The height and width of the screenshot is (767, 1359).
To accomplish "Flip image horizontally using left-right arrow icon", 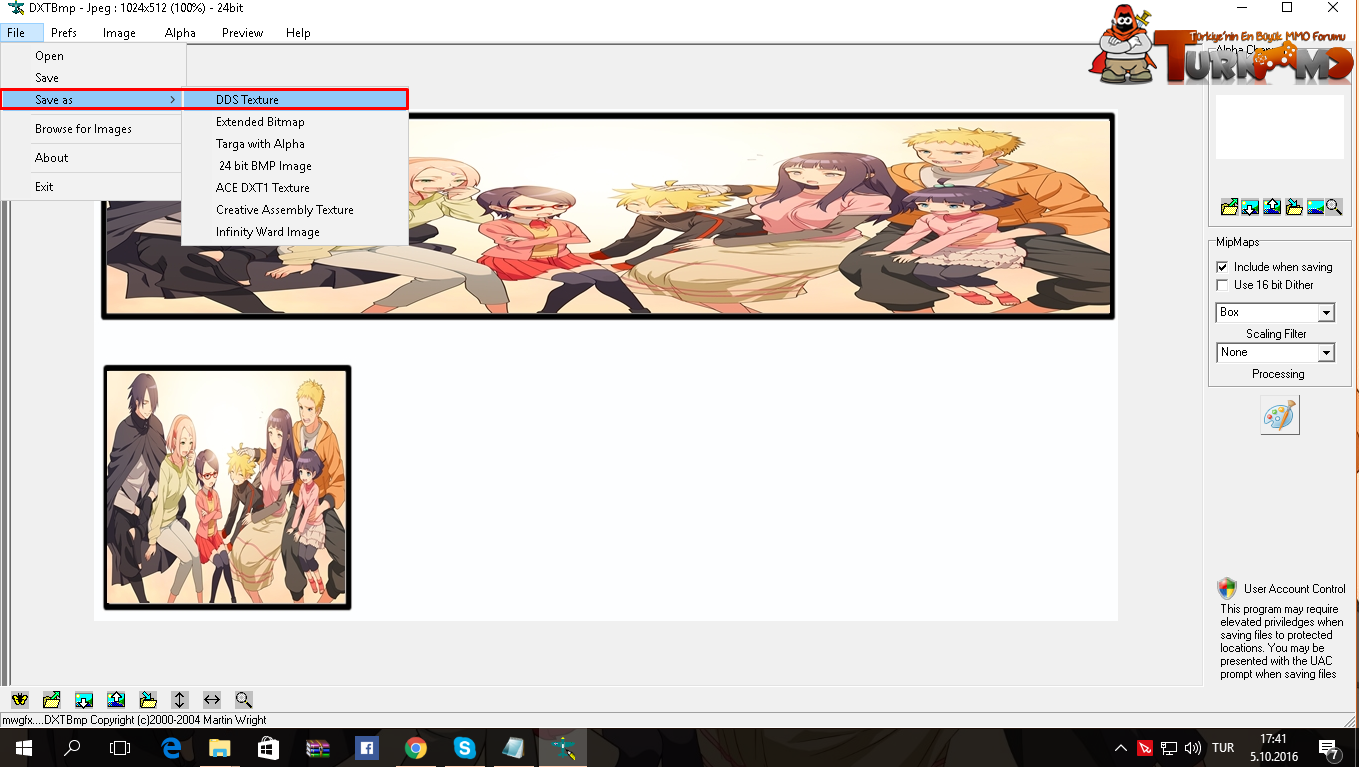I will click(212, 700).
